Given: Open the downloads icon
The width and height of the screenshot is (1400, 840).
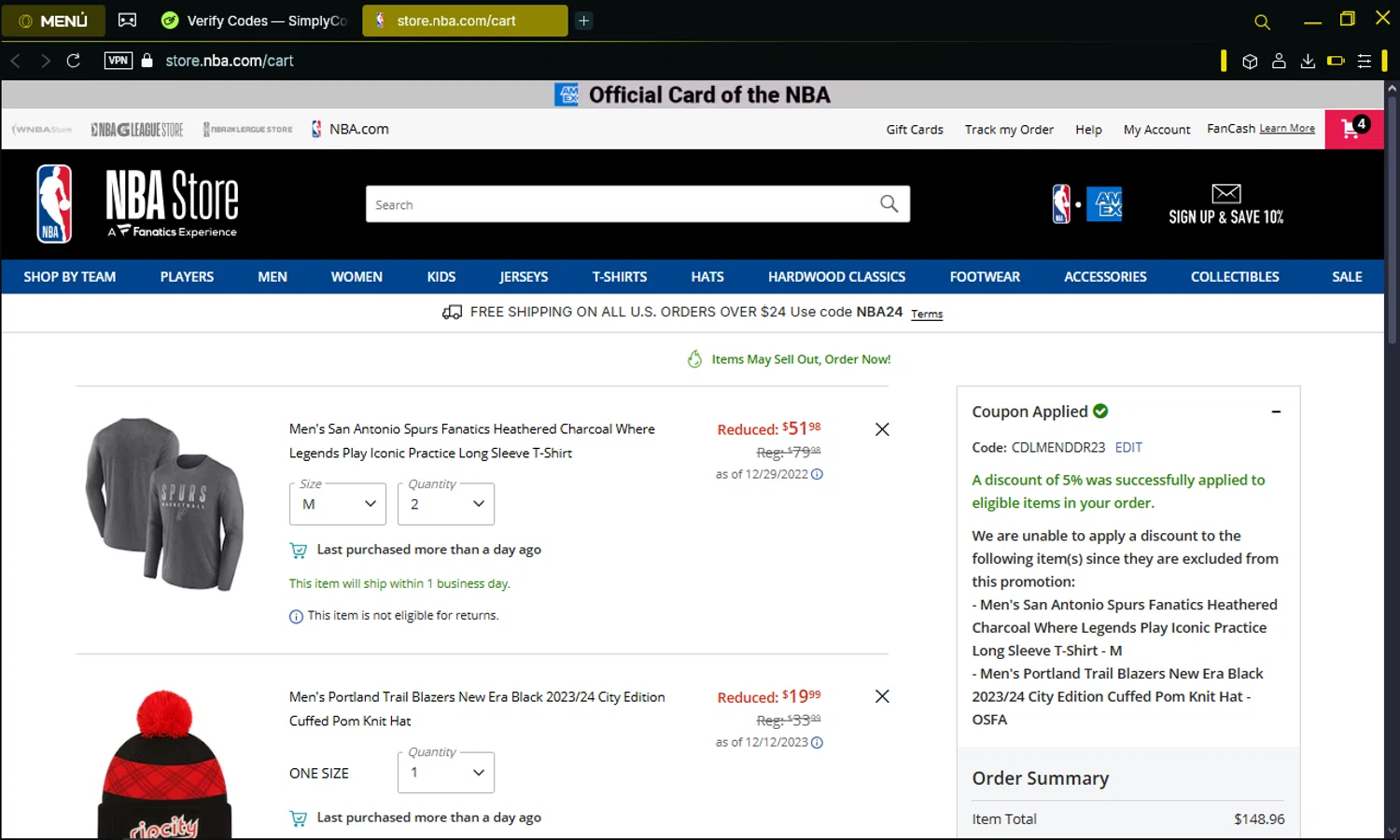Looking at the screenshot, I should [1308, 61].
